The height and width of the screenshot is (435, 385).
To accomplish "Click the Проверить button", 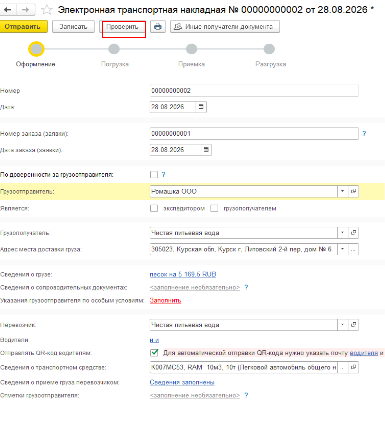I will pyautogui.click(x=123, y=27).
